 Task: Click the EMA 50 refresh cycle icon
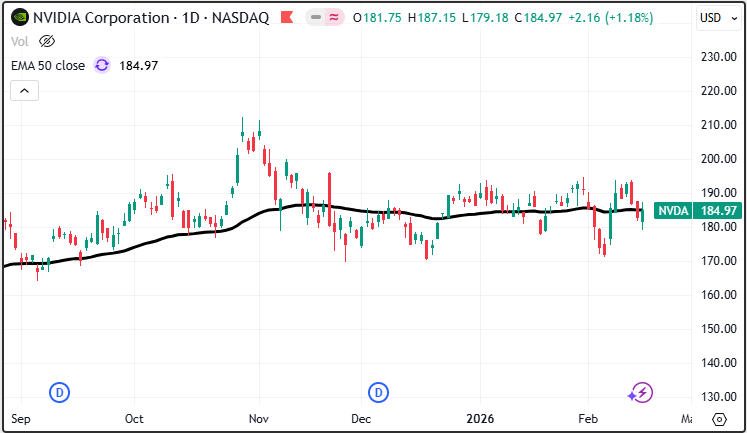(102, 65)
